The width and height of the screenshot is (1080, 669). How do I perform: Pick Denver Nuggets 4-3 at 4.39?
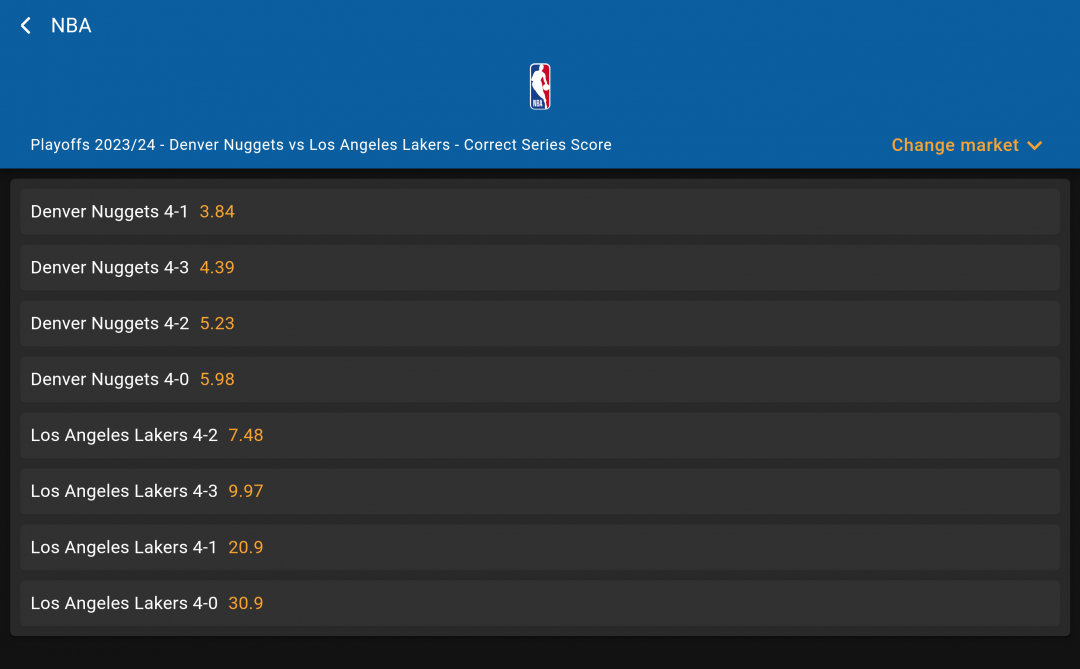click(x=540, y=267)
